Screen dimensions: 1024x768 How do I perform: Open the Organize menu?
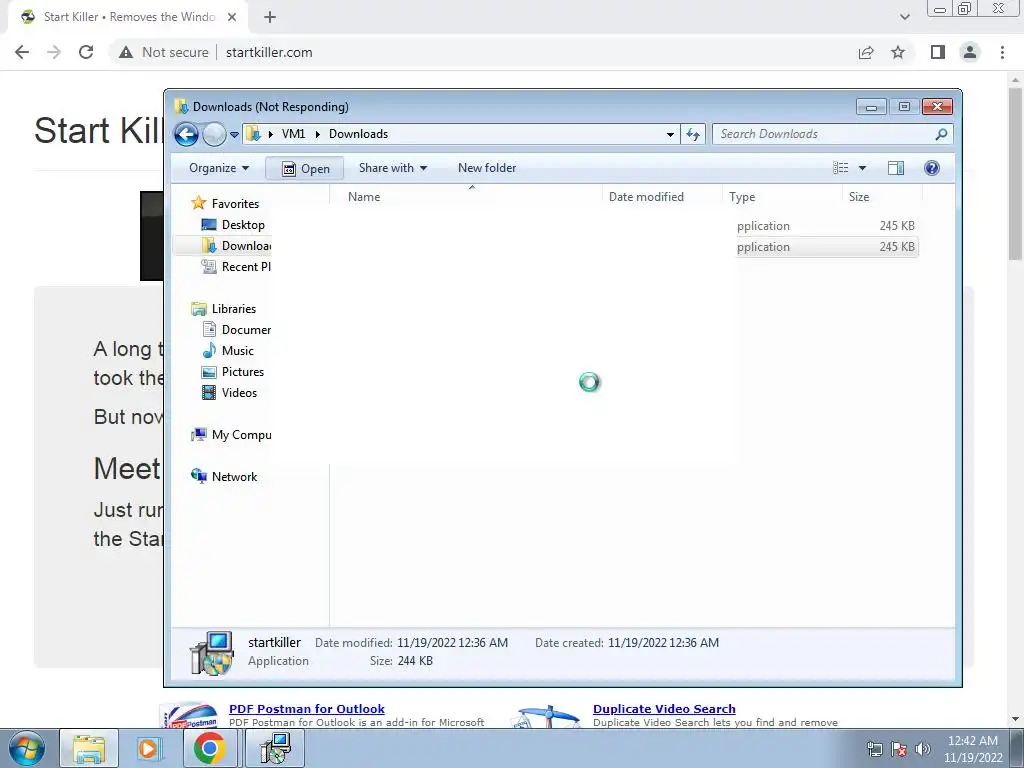tap(219, 168)
